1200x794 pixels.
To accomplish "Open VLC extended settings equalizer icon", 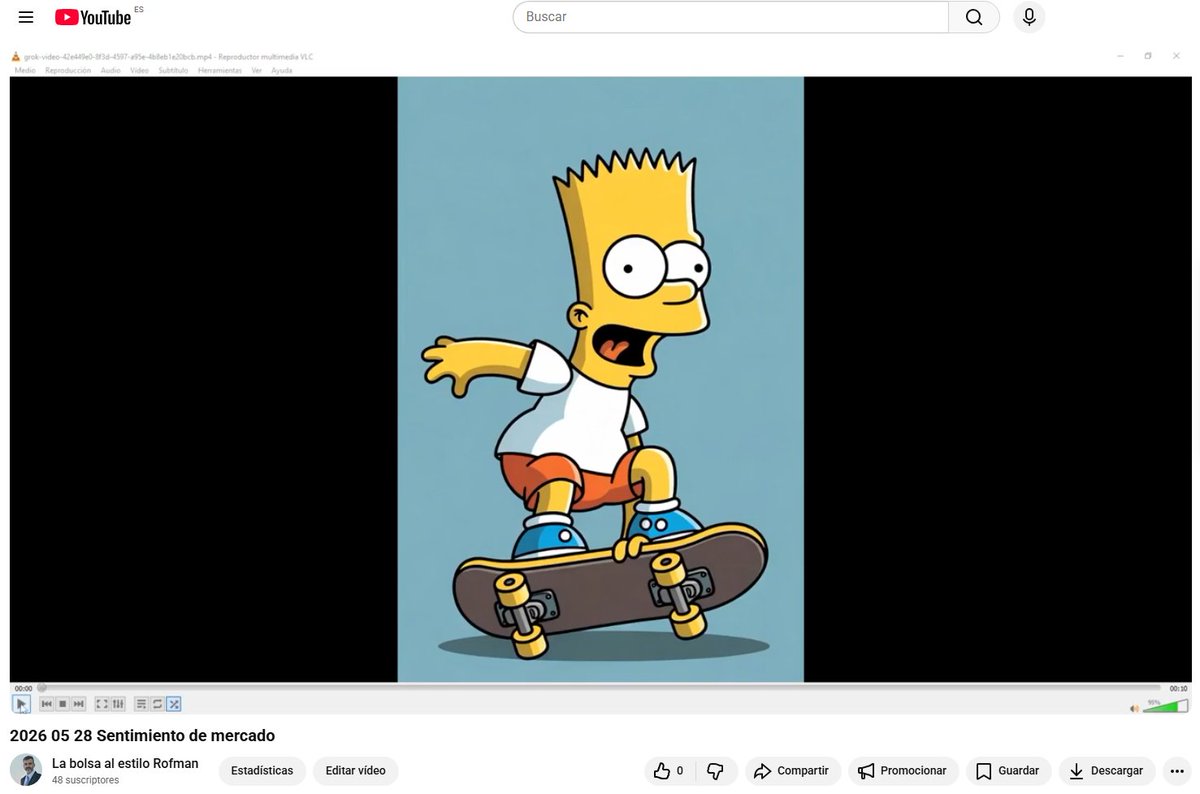I will pos(118,704).
